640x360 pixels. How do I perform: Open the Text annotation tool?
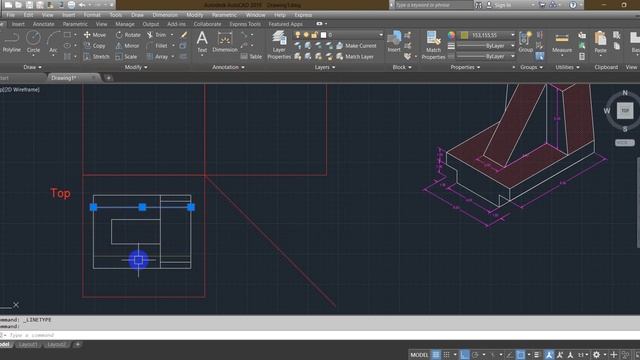tap(202, 42)
